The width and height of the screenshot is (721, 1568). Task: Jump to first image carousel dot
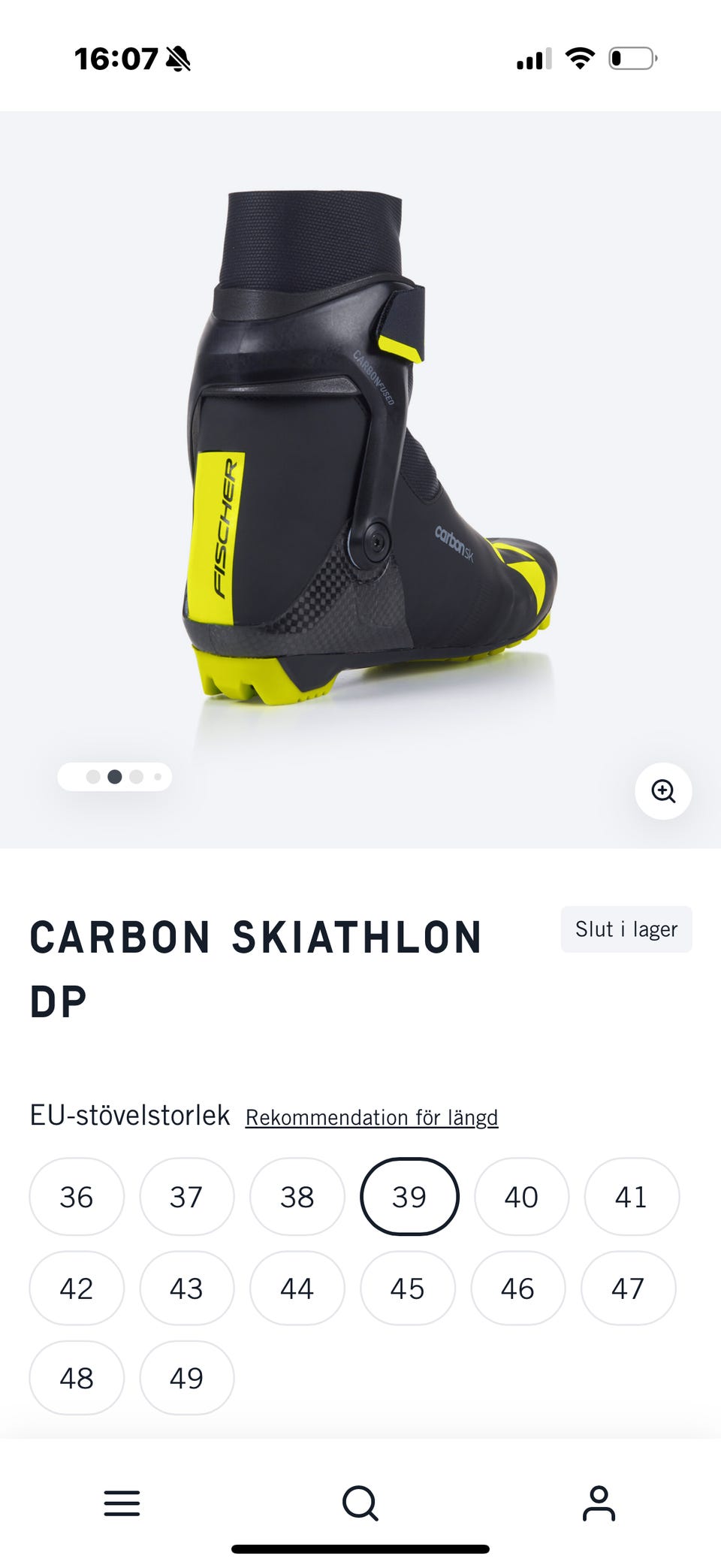pos(93,777)
